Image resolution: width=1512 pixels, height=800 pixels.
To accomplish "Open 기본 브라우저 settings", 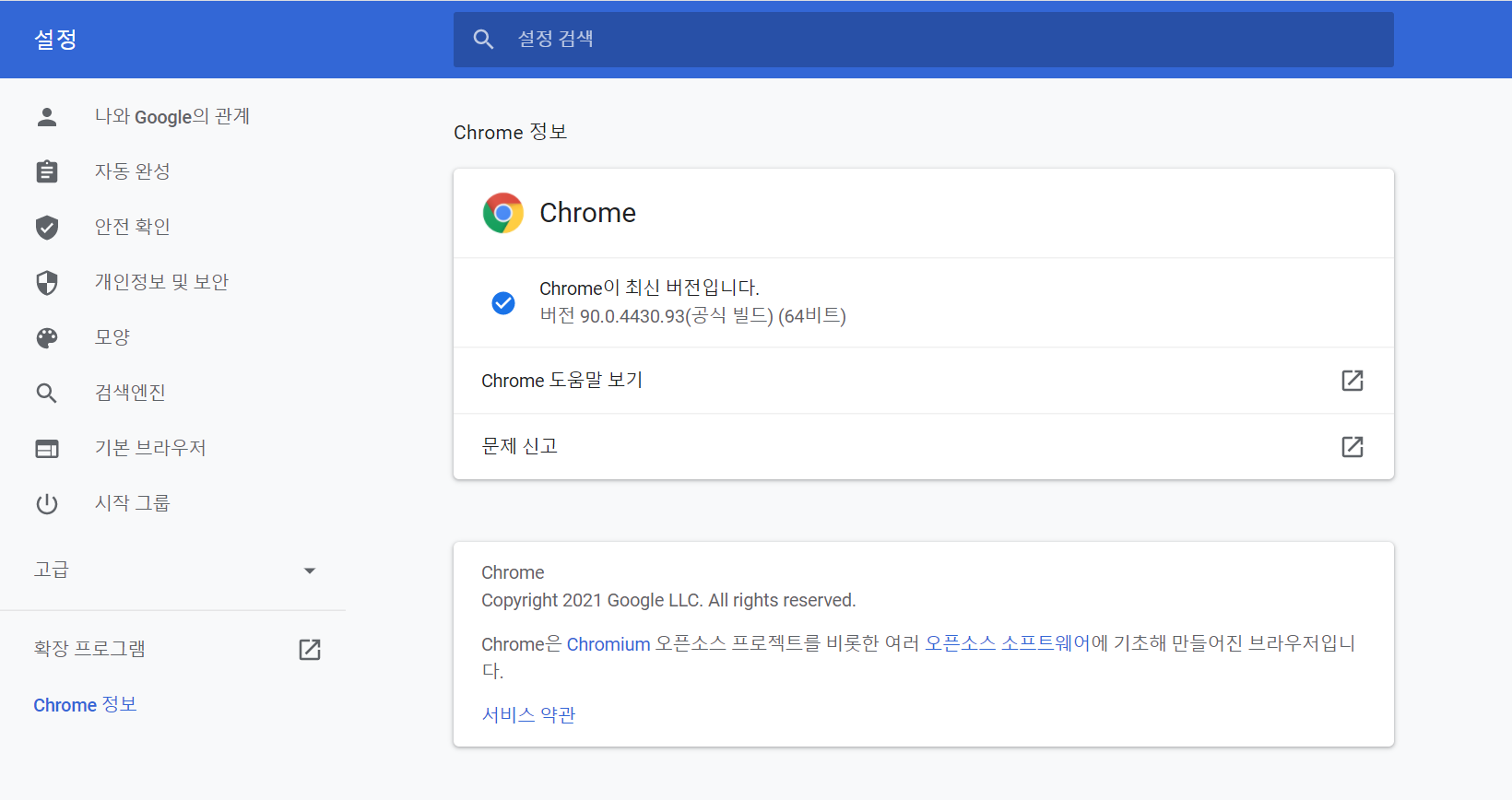I will pos(150,448).
